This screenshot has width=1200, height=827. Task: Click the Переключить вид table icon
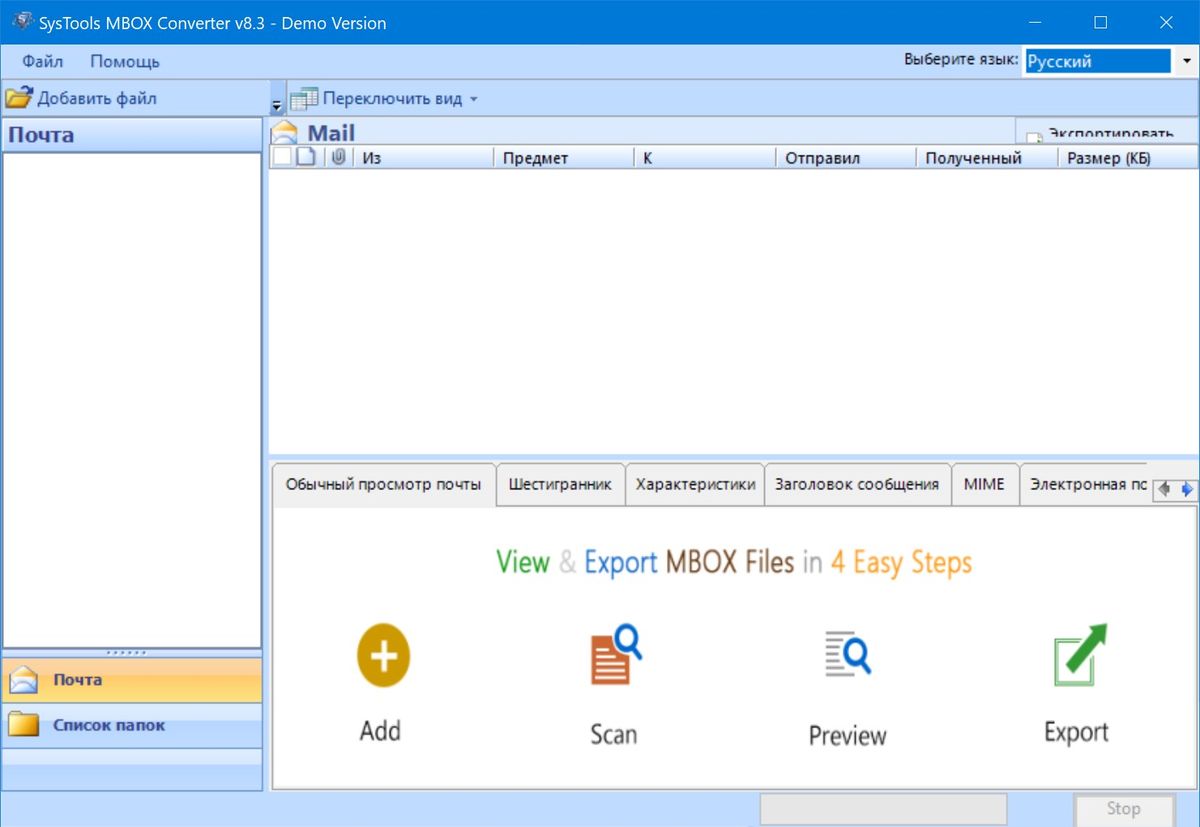pyautogui.click(x=303, y=98)
